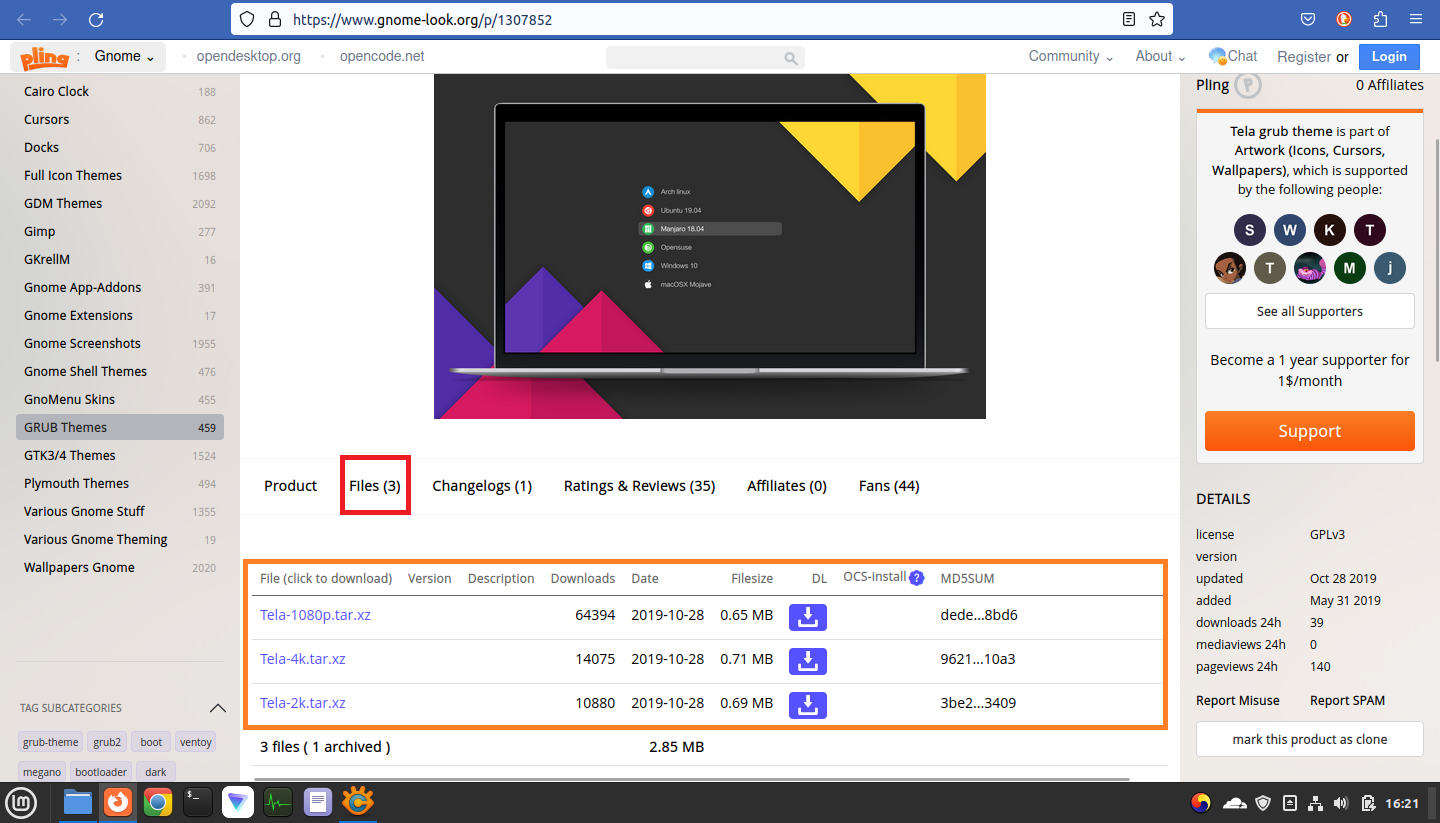Click the search magnifier icon
1440x823 pixels.
click(x=791, y=58)
